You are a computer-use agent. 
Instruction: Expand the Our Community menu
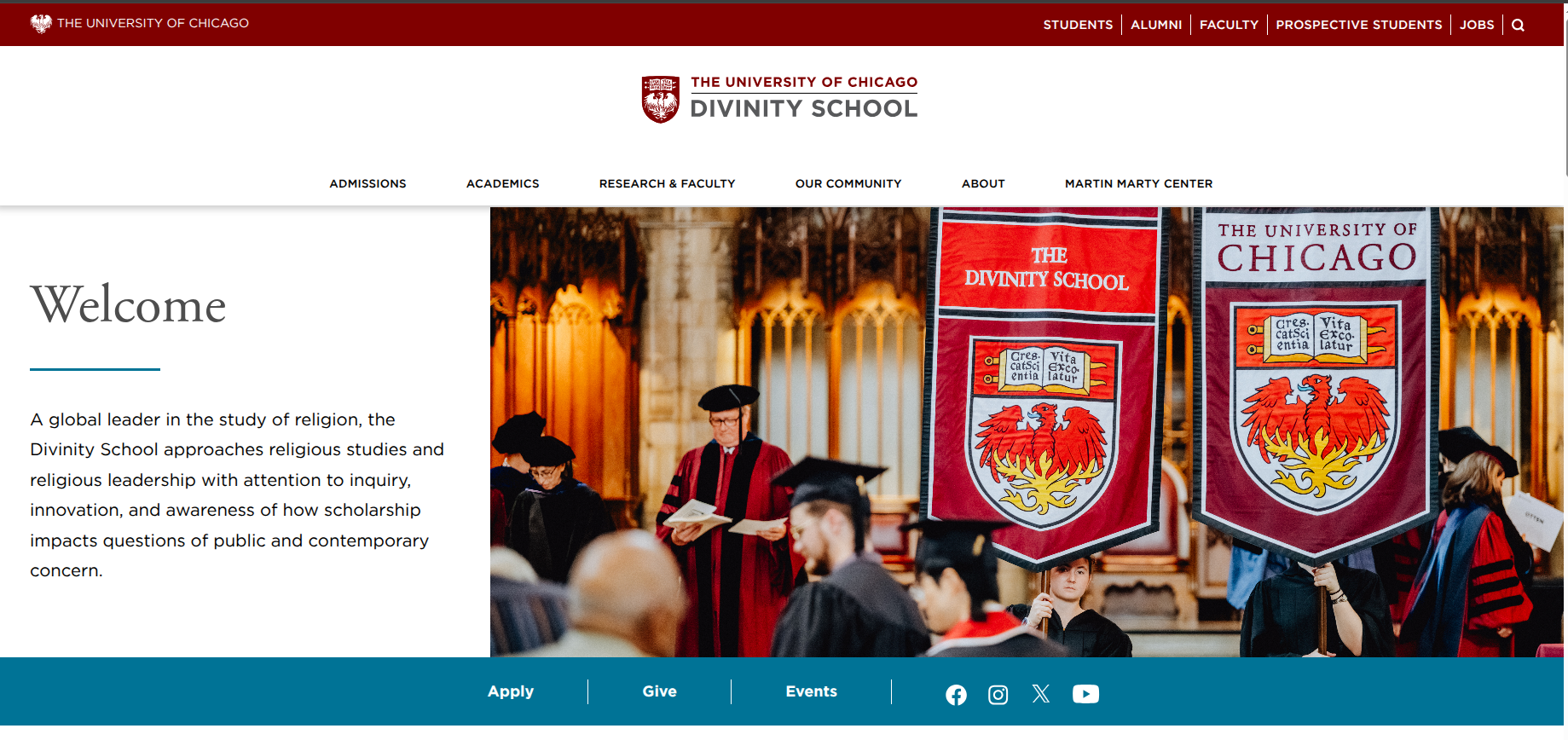(848, 183)
